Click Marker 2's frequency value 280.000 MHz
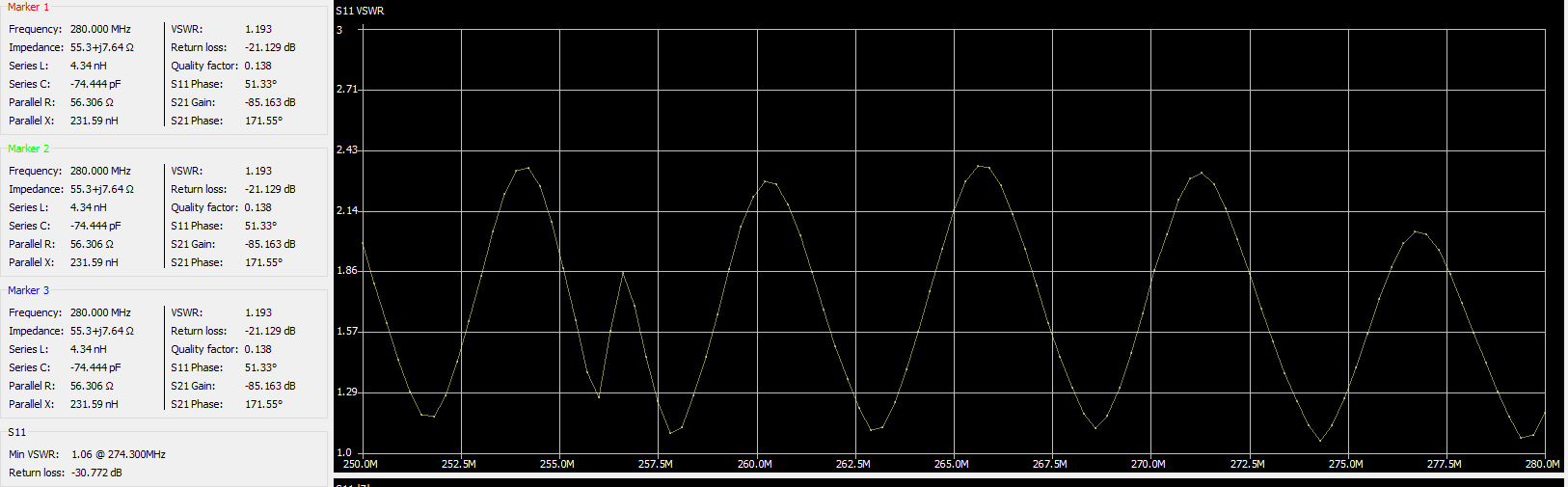1568x487 pixels. (x=100, y=171)
